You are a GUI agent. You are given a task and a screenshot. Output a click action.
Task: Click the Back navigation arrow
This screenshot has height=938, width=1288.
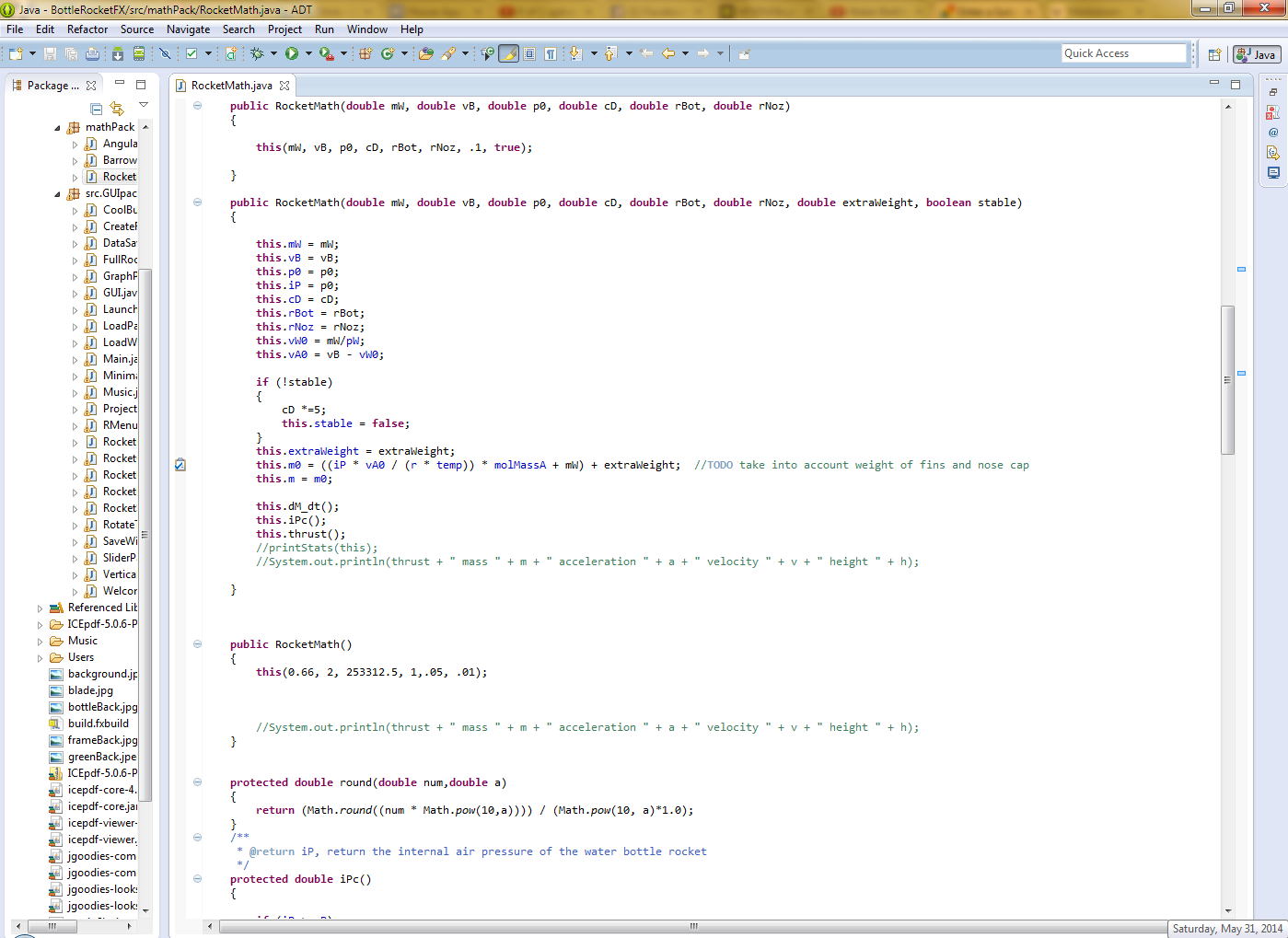[x=668, y=53]
